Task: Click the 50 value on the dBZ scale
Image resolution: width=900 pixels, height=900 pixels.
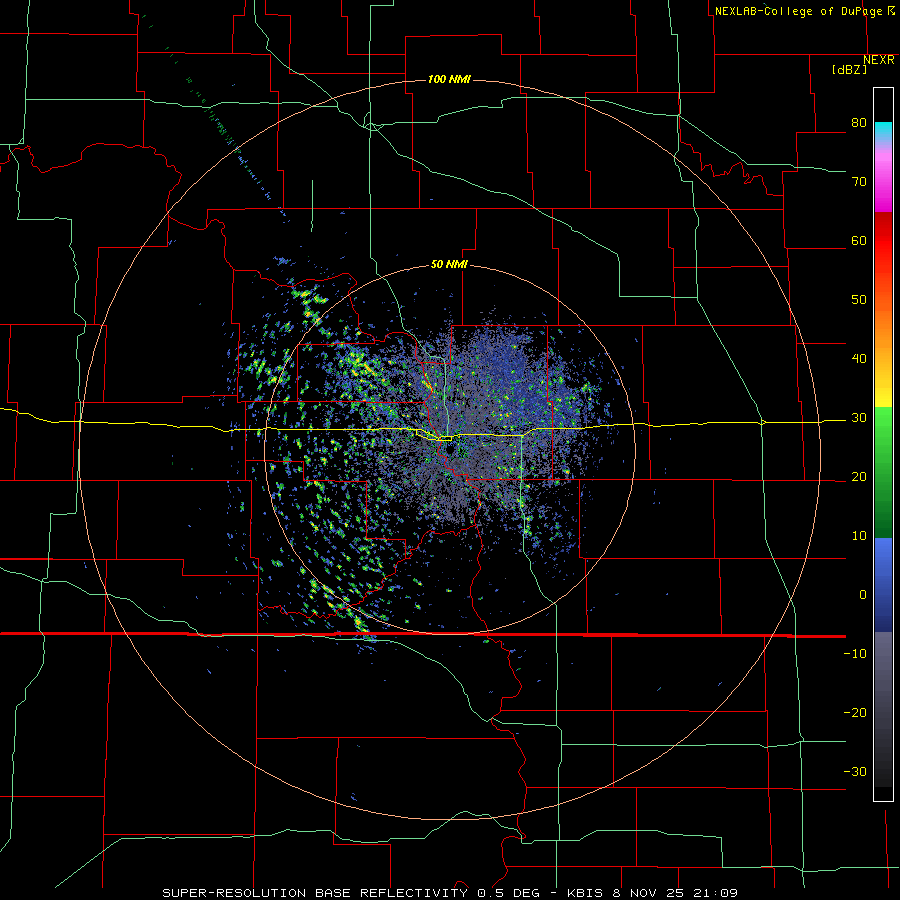Action: click(859, 300)
